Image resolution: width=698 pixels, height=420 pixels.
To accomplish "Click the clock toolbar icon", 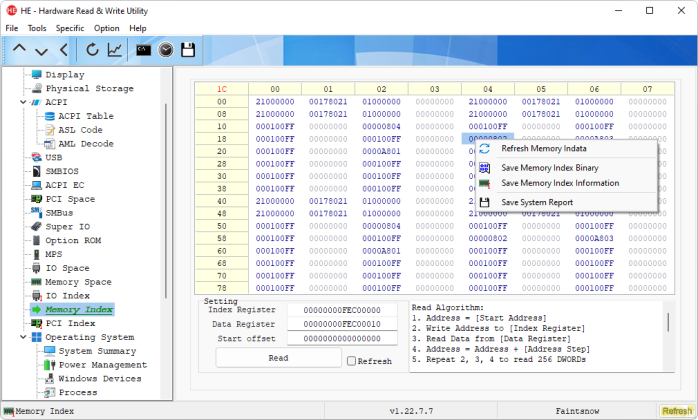I will [x=166, y=49].
